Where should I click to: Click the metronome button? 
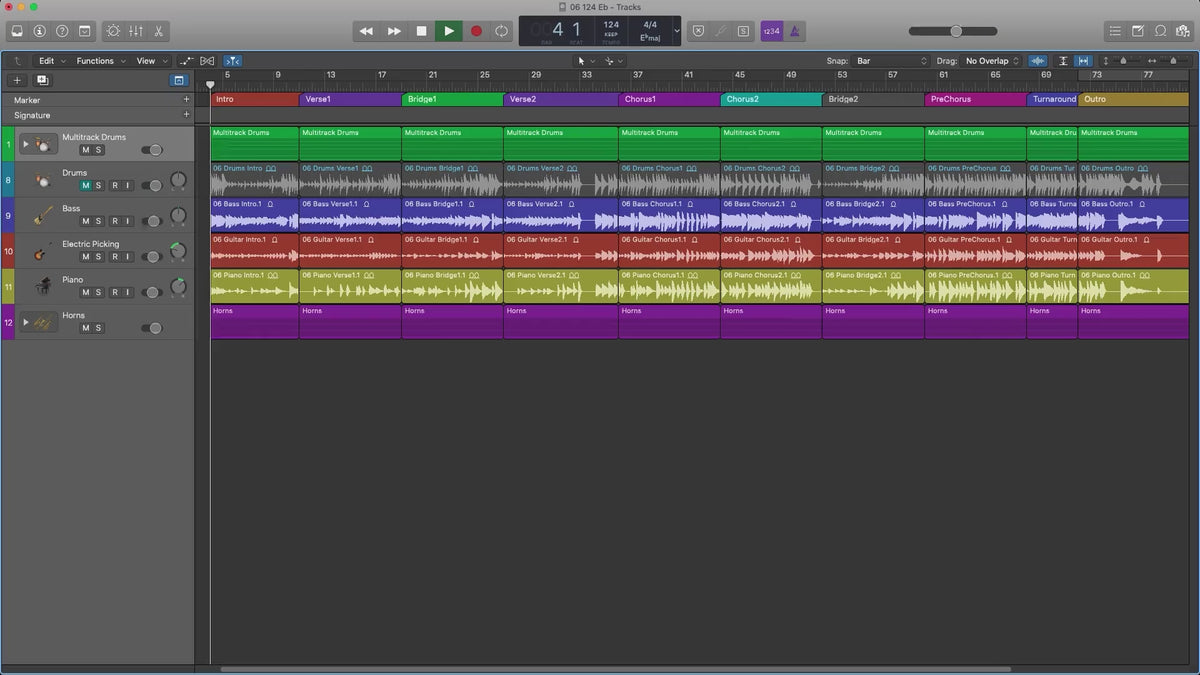(795, 31)
